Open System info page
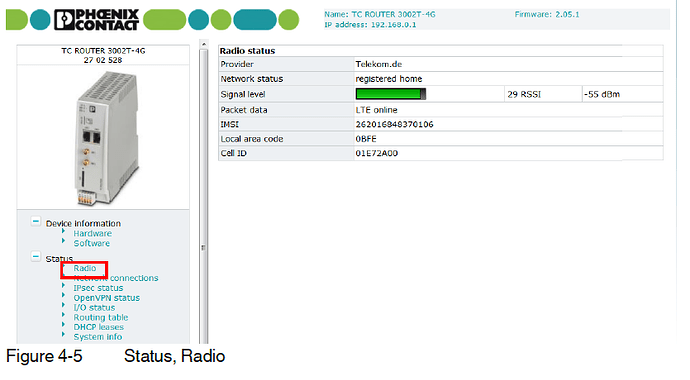Viewport: 690px width, 380px height. coord(98,336)
